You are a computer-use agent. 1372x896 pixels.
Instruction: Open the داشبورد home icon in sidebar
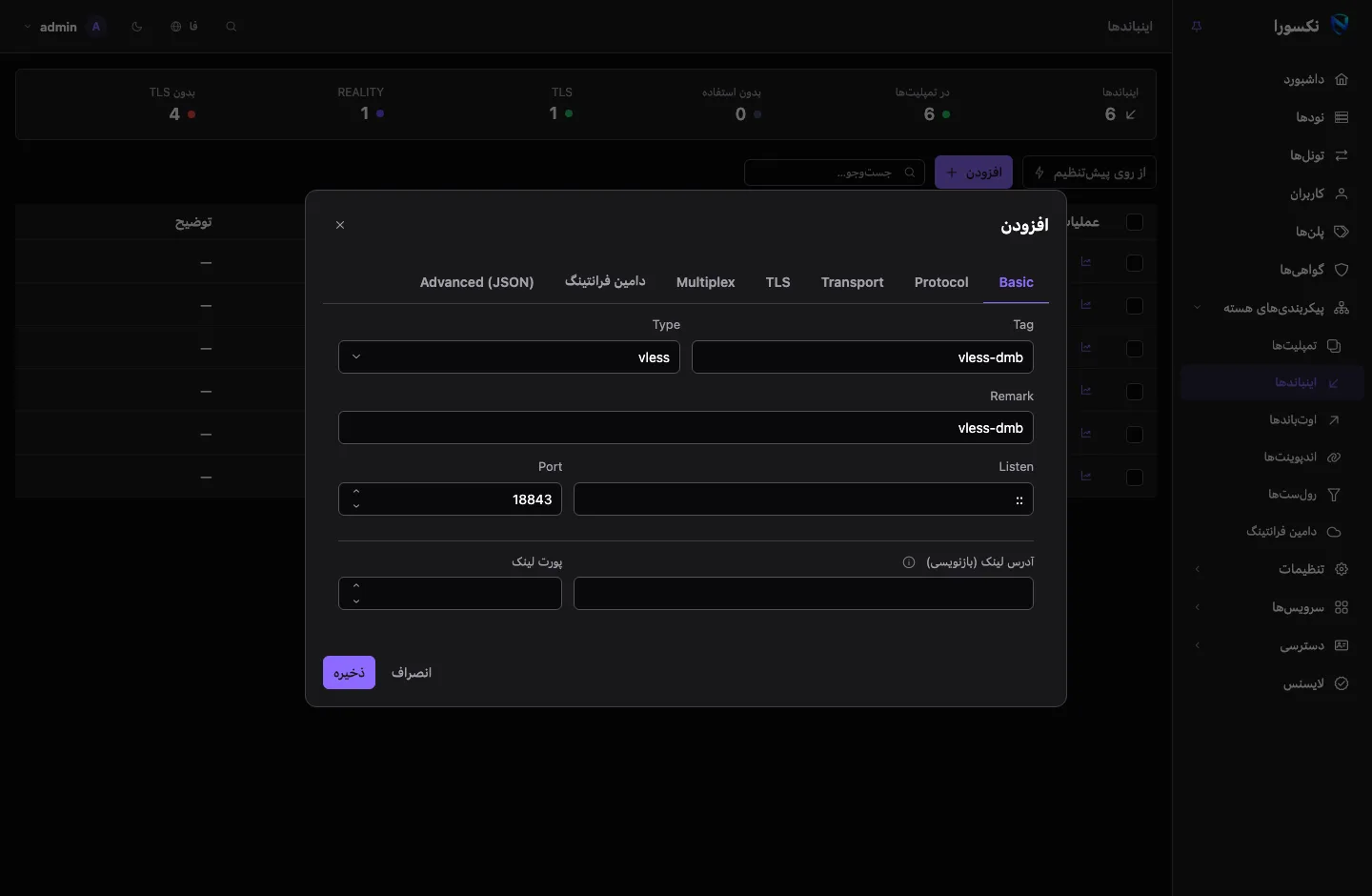tap(1342, 79)
